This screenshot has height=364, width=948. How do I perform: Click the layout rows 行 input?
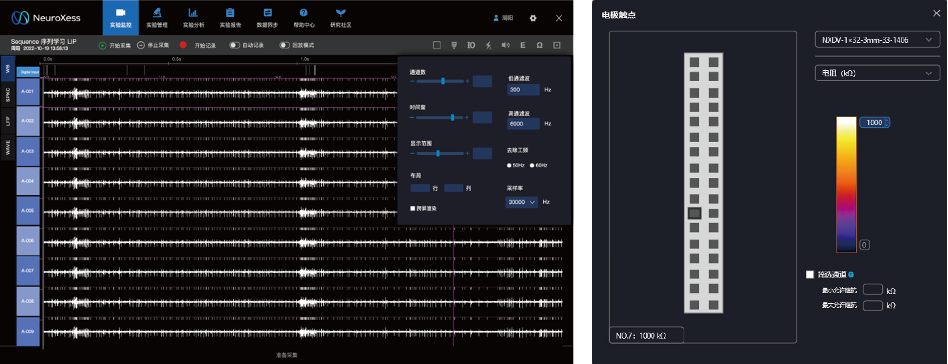[420, 188]
